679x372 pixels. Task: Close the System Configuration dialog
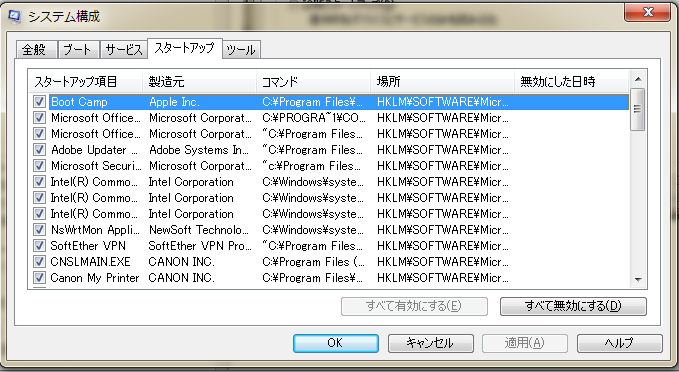click(647, 12)
